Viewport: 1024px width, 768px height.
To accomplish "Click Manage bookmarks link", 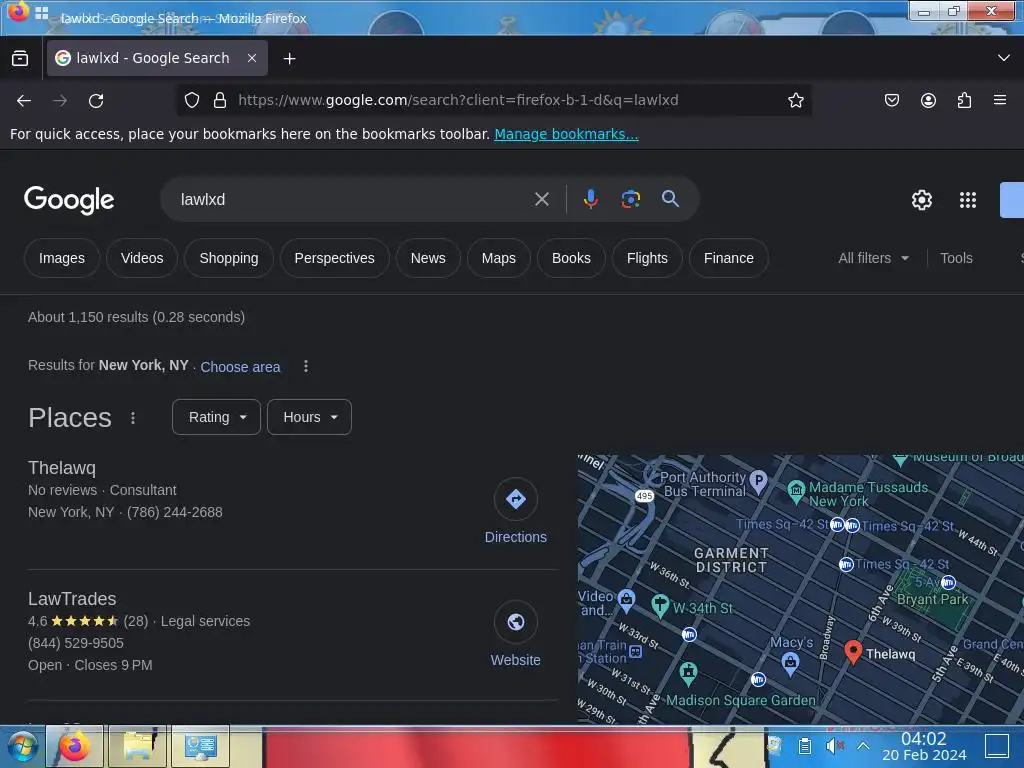I will 566,134.
